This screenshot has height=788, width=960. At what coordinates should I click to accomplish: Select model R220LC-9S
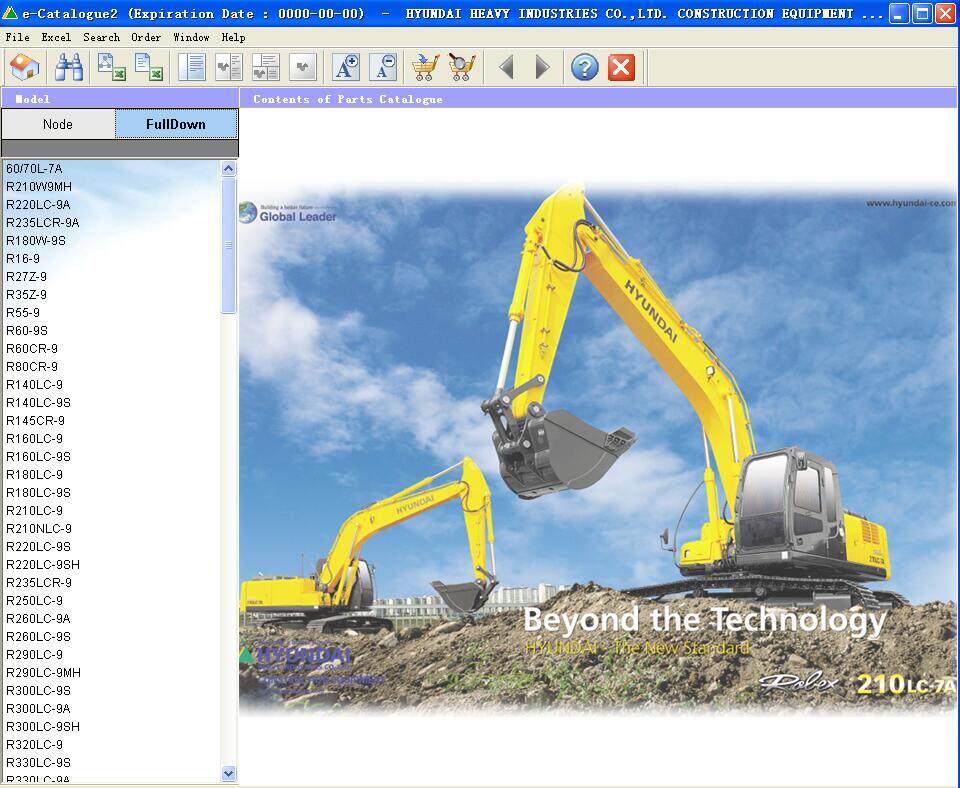39,547
